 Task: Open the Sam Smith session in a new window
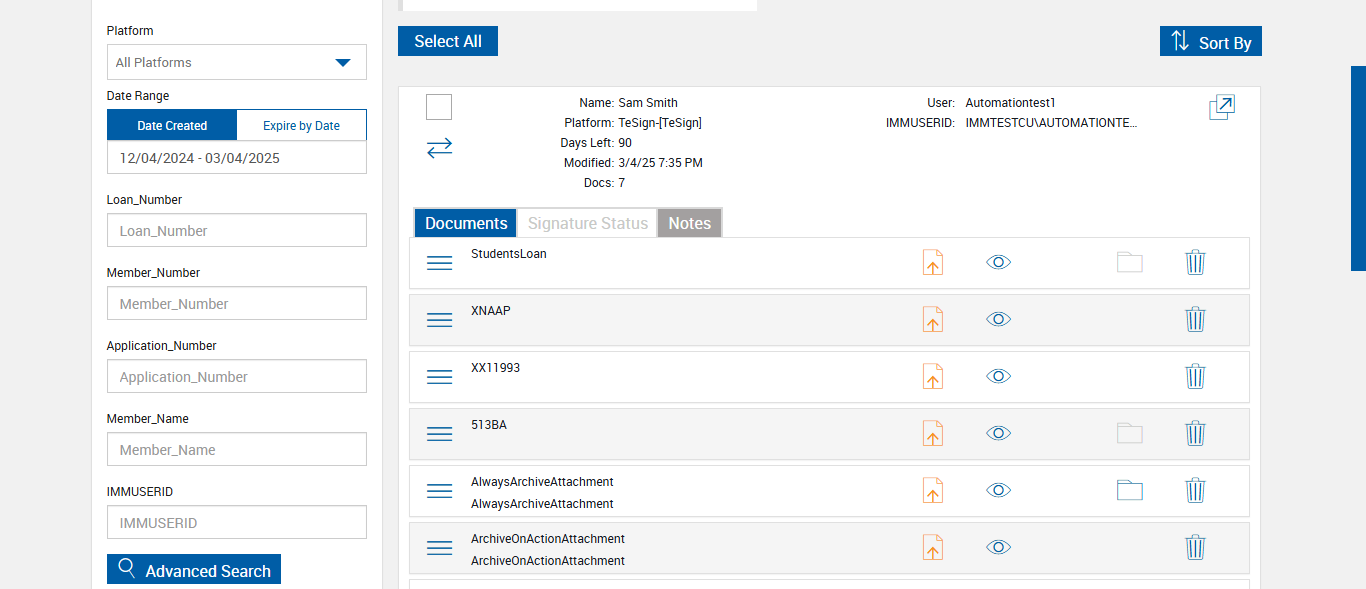[x=1222, y=107]
